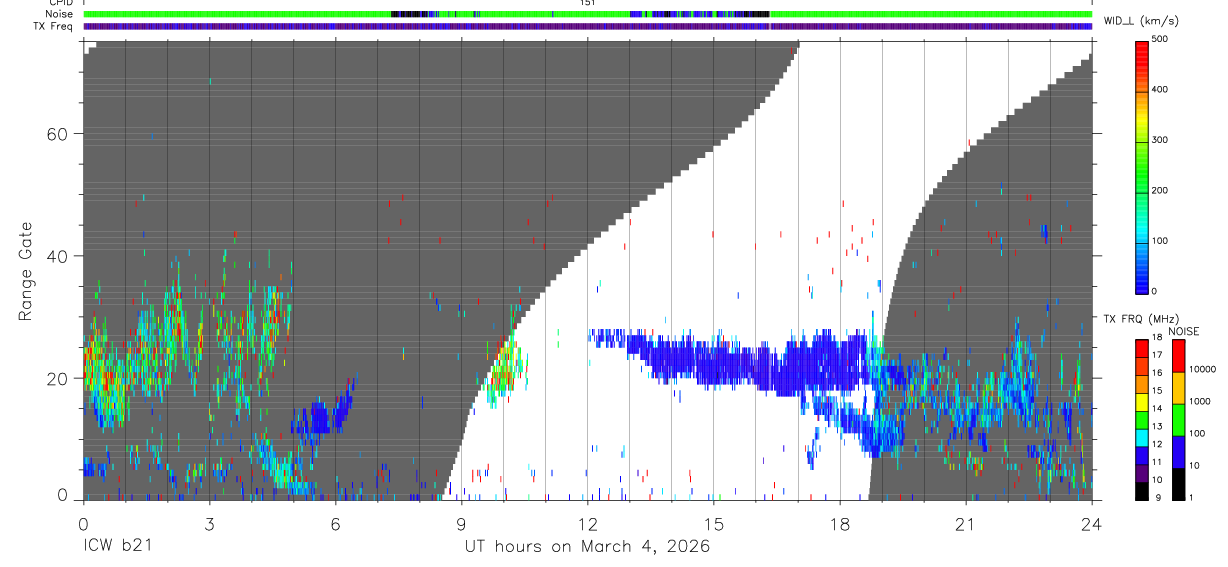The height and width of the screenshot is (567, 1228).
Task: Click the 'UT hours on March 4, 2026' label
Action: click(587, 547)
